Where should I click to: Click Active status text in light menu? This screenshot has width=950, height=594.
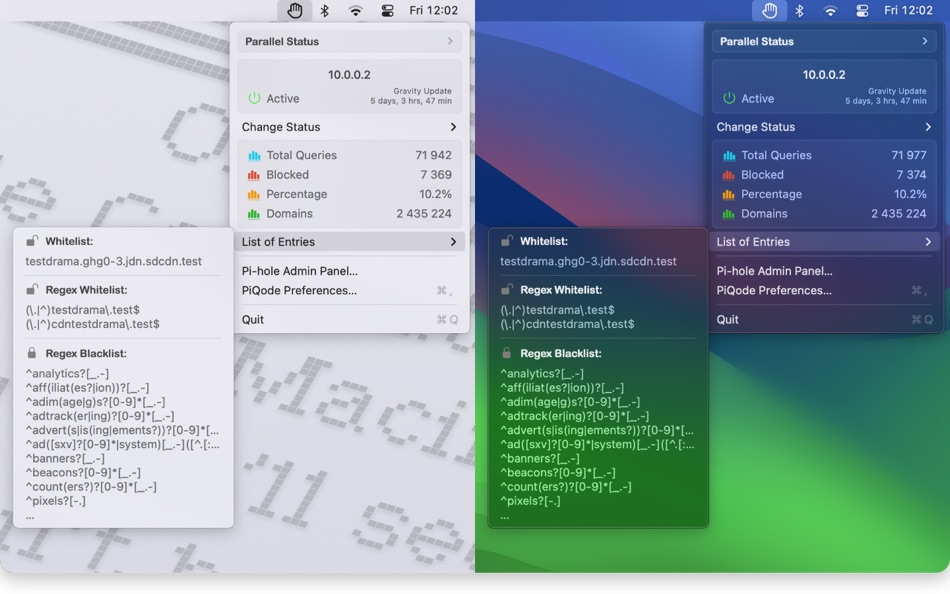point(283,98)
